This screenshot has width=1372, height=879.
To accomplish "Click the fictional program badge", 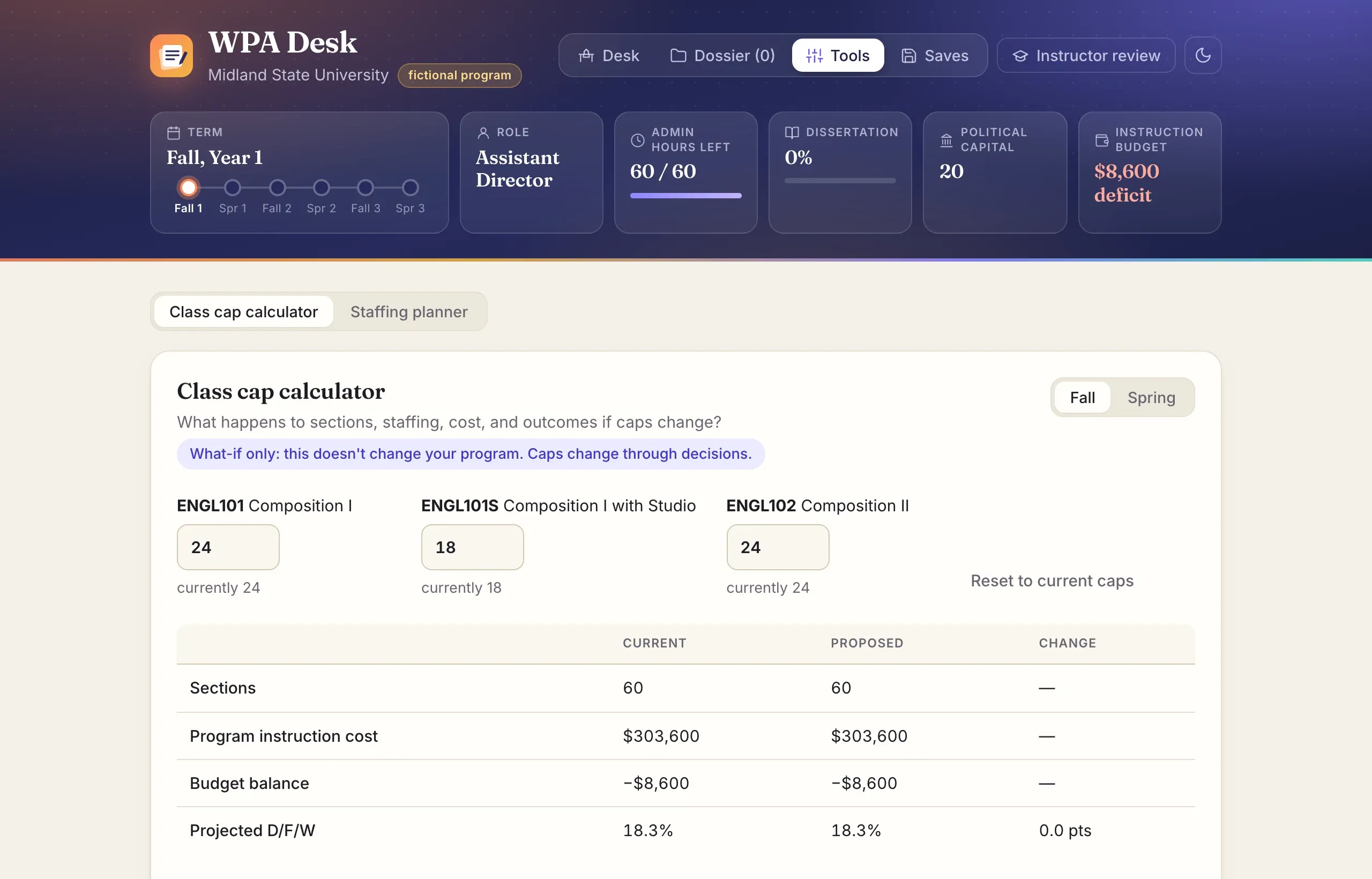I will point(459,76).
